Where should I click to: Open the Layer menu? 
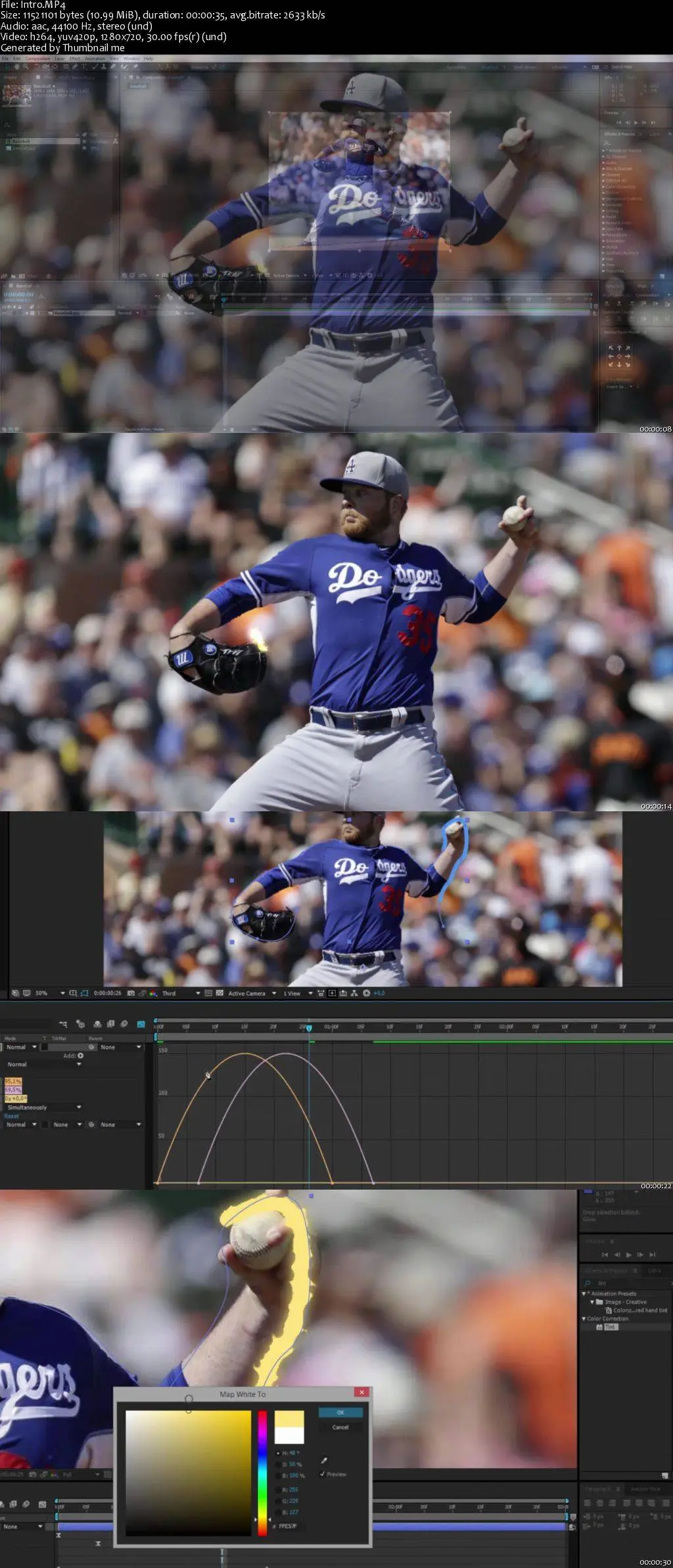click(59, 58)
